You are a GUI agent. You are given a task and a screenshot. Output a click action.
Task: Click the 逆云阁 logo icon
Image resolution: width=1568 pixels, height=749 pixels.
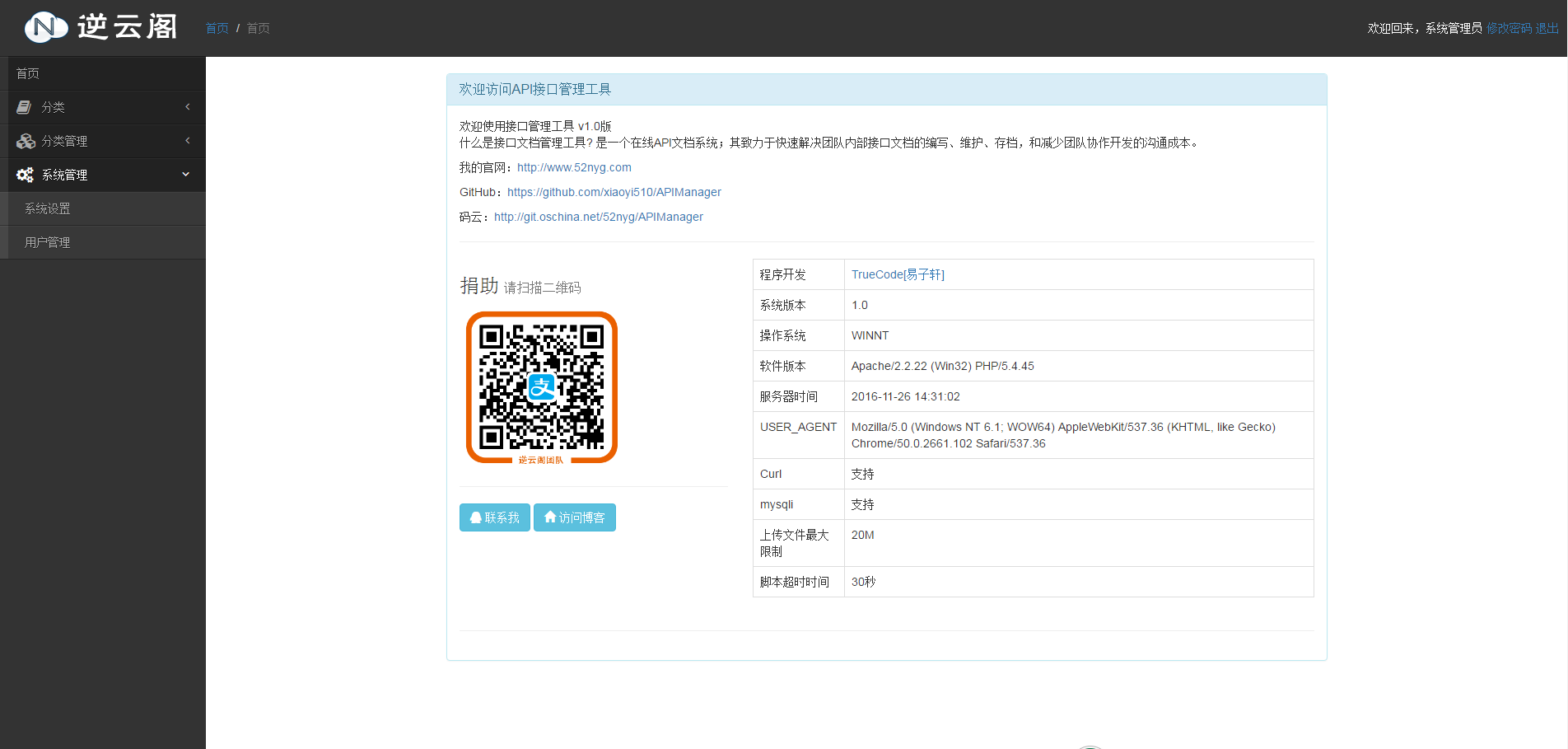click(45, 26)
